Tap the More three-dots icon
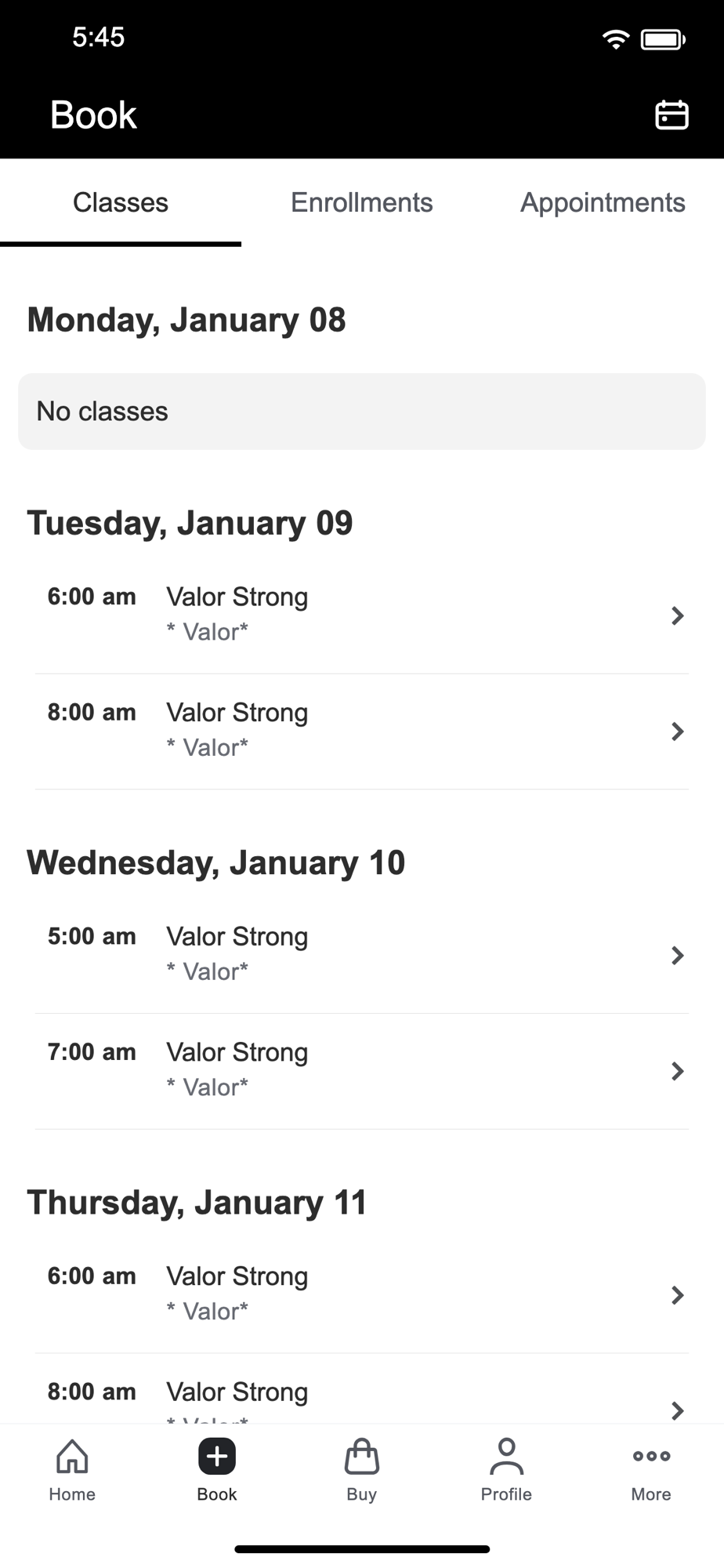This screenshot has height=1568, width=724. pos(651,1457)
